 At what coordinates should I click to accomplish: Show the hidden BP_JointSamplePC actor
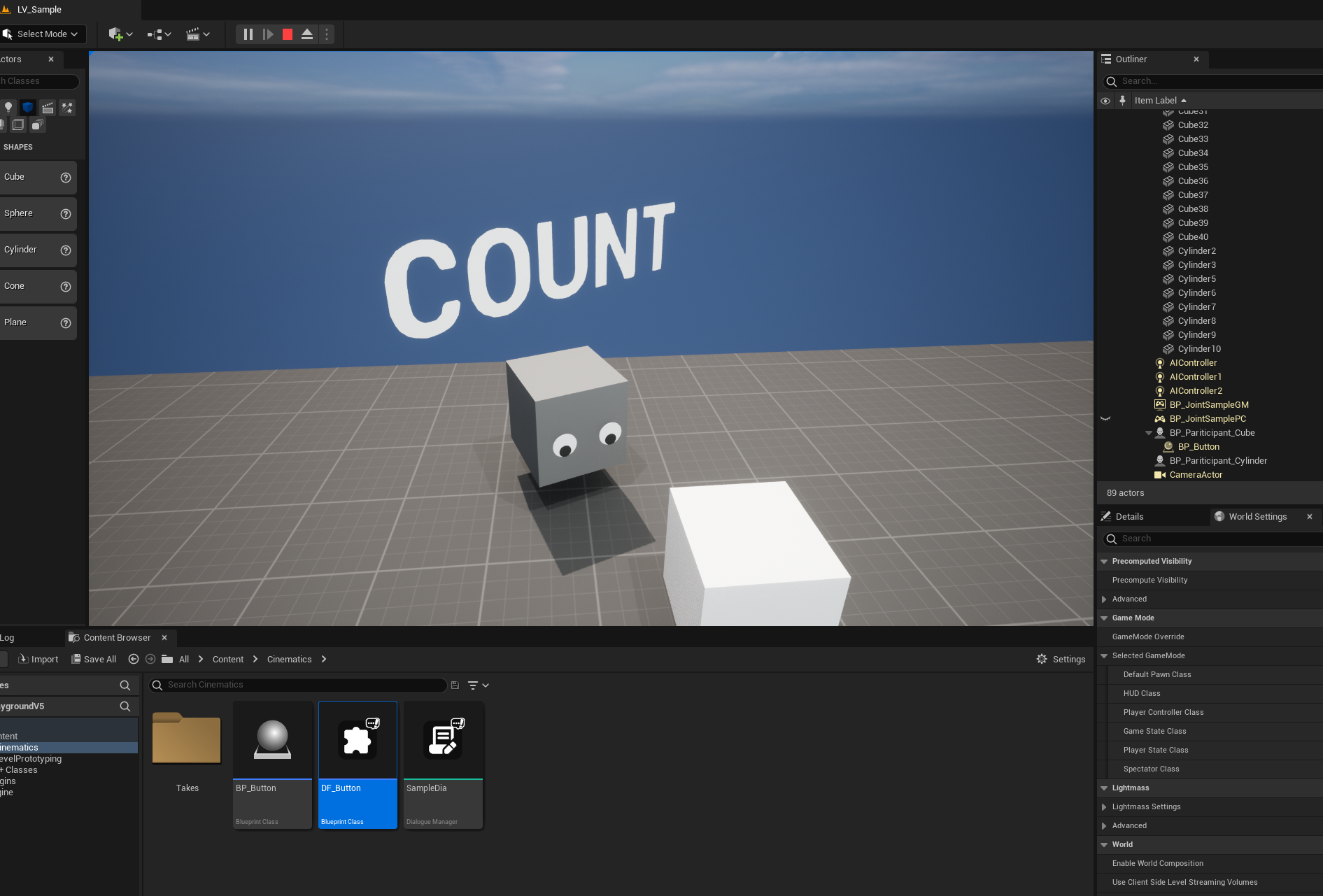click(1105, 419)
